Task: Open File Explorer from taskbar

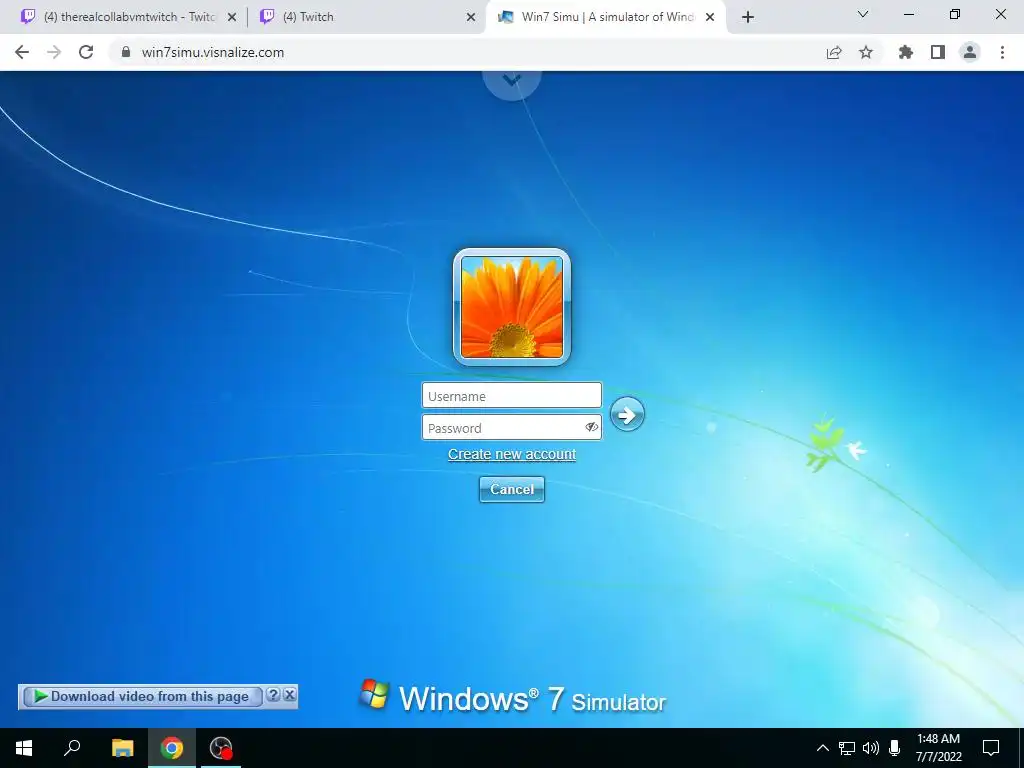Action: click(x=122, y=748)
